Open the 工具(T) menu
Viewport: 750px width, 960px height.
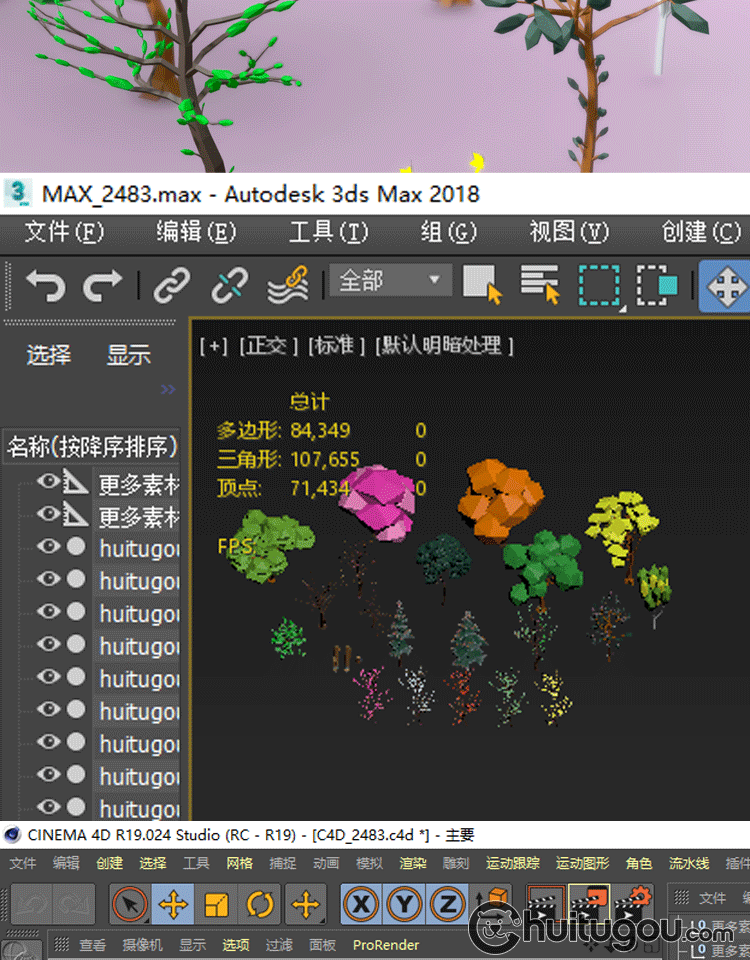point(329,233)
